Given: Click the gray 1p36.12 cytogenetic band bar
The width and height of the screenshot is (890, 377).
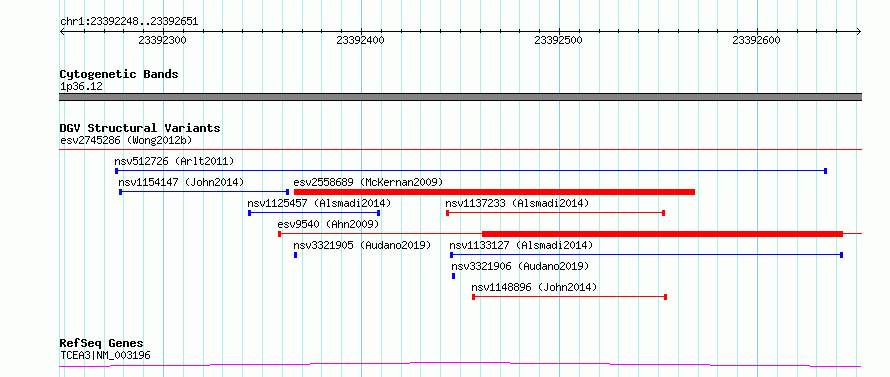Looking at the screenshot, I should click(460, 97).
